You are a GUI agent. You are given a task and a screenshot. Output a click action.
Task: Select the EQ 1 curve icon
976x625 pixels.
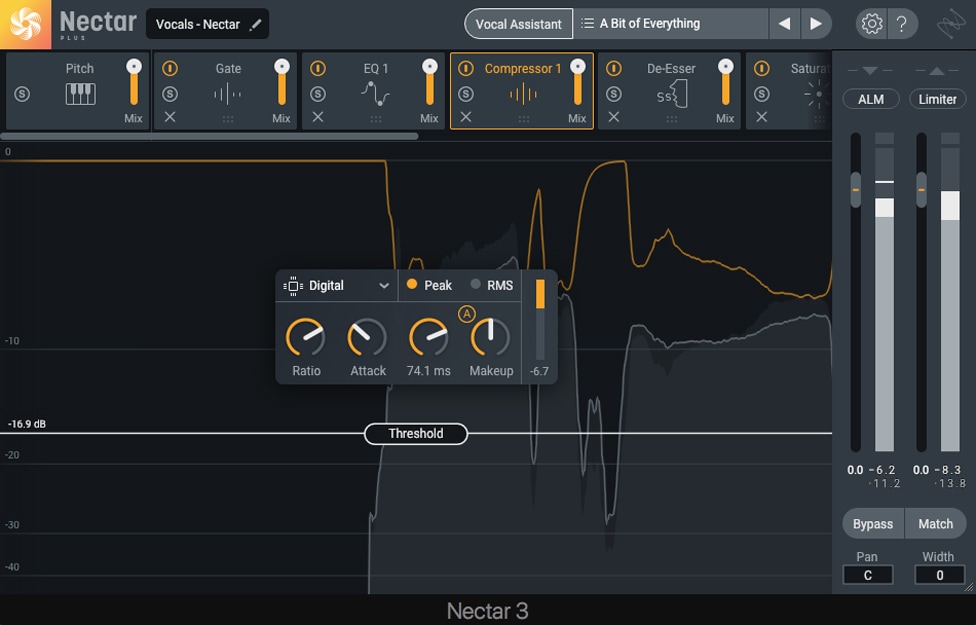[375, 94]
